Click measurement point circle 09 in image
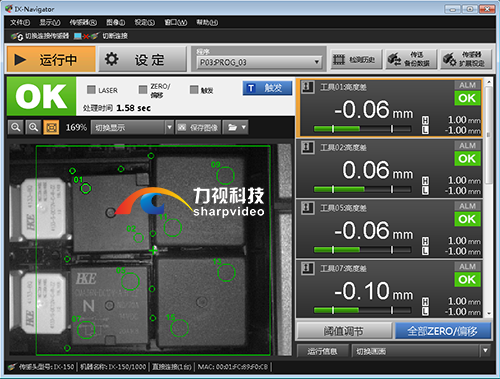The width and height of the screenshot is (500, 379). 225,175
